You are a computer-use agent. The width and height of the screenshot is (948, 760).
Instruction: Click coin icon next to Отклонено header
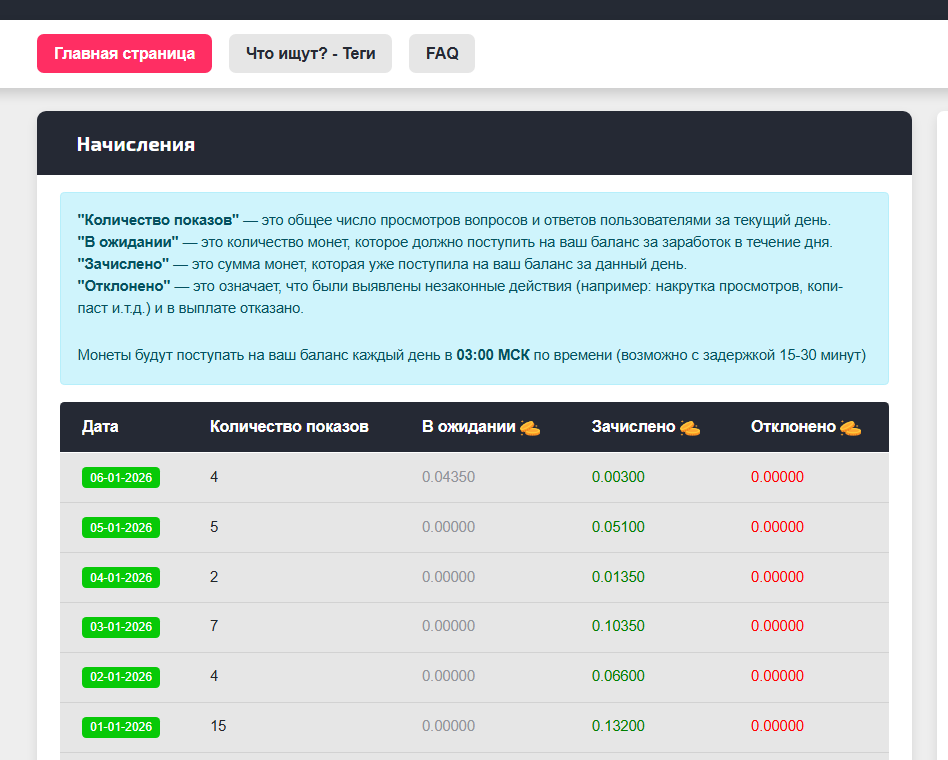(x=851, y=427)
